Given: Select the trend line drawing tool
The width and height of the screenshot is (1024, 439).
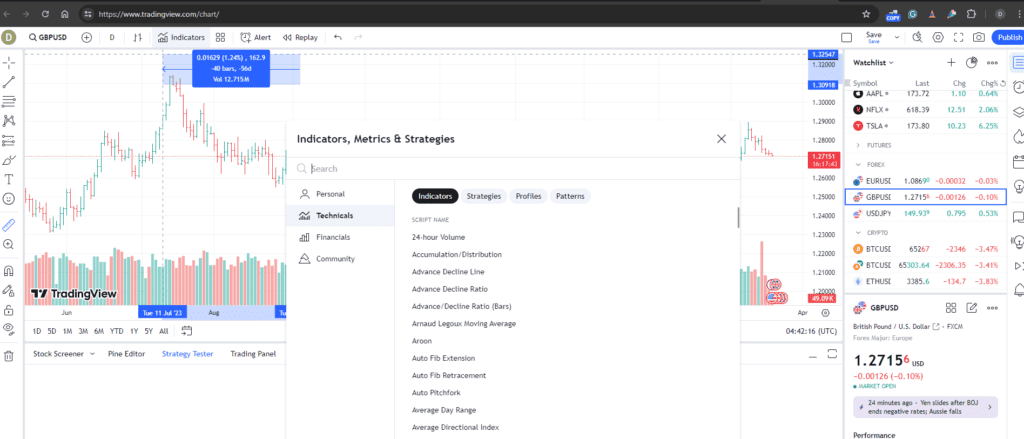Looking at the screenshot, I should pos(9,82).
